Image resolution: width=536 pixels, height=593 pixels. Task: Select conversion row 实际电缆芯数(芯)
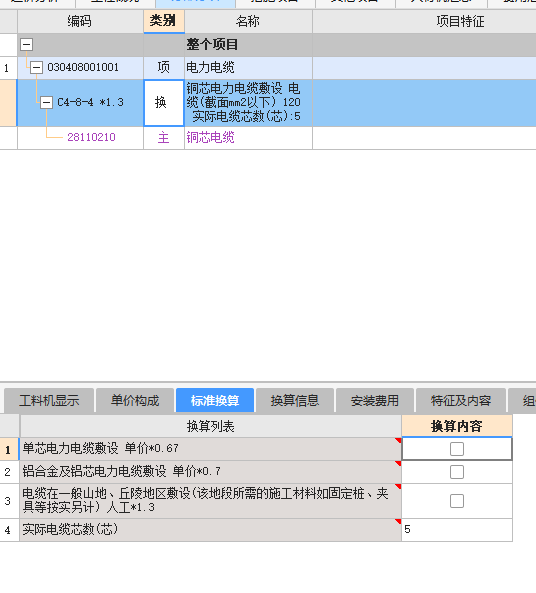tap(210, 530)
